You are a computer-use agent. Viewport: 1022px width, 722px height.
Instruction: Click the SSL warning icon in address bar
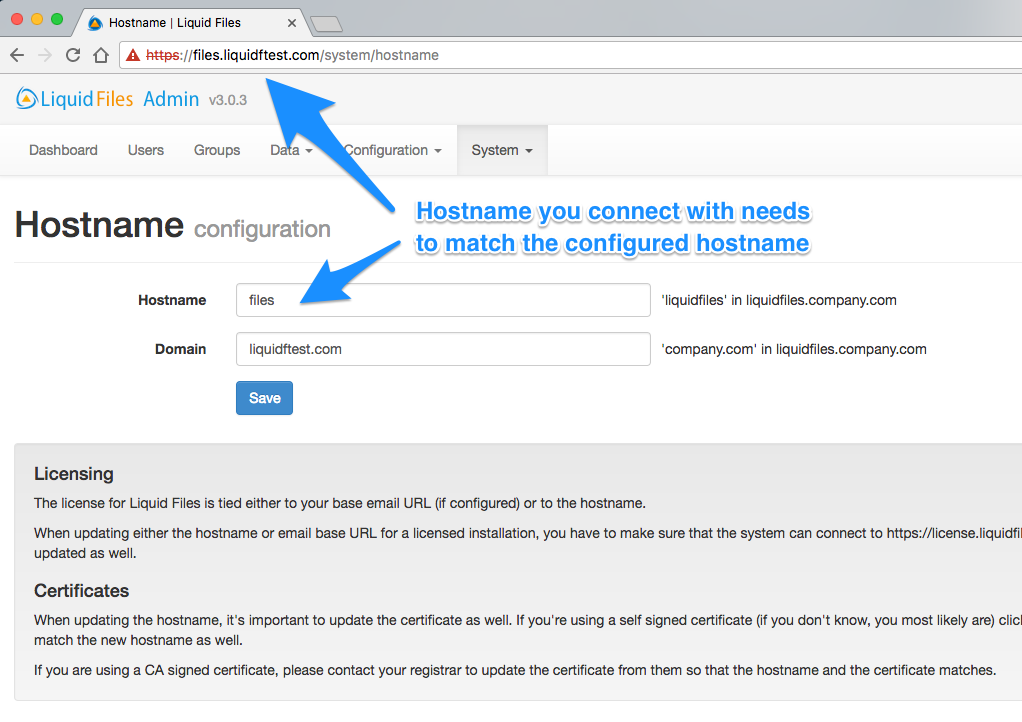point(131,55)
